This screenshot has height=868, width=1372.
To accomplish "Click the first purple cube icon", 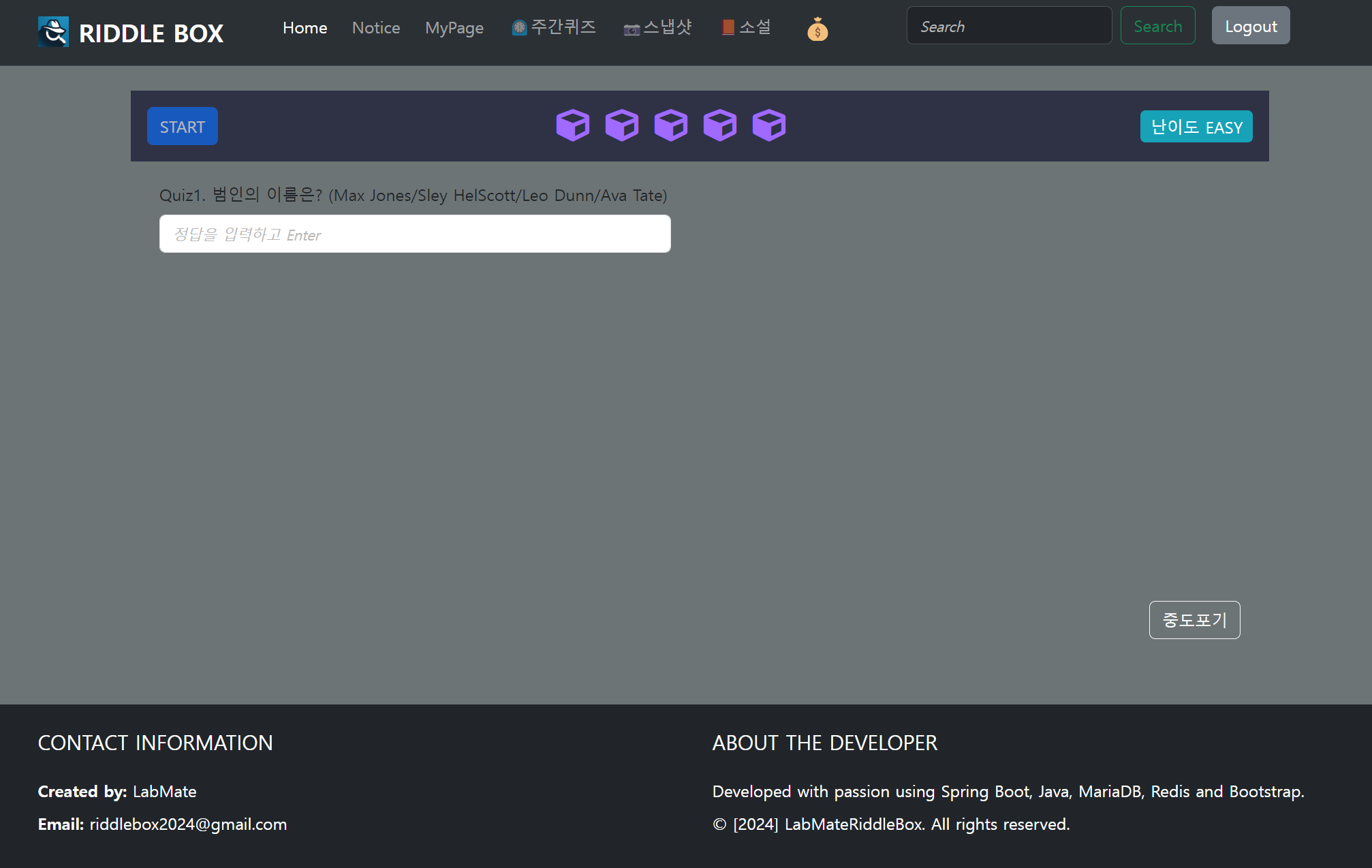I will coord(572,125).
